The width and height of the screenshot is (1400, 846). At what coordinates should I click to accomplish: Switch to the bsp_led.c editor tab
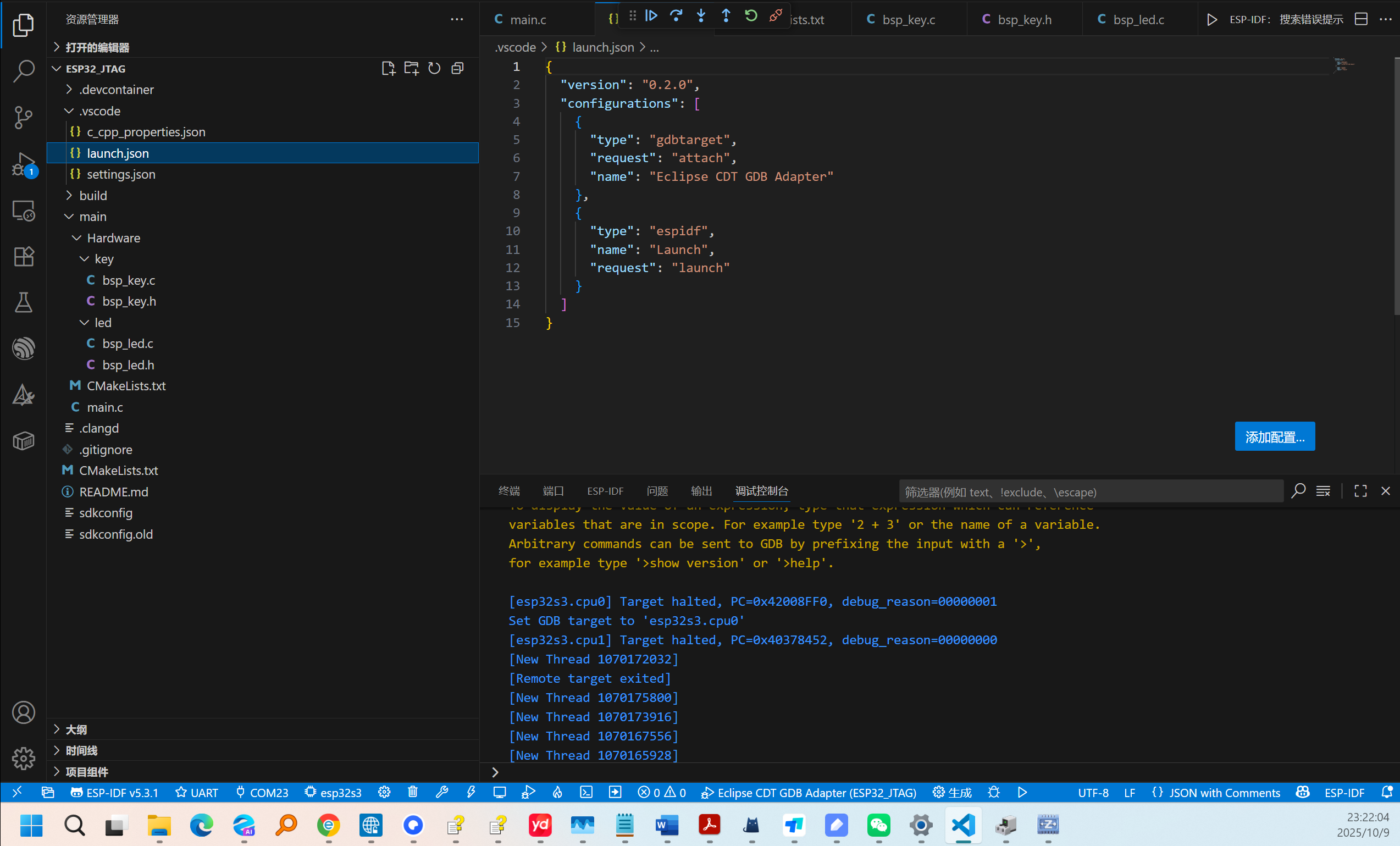pos(1139,19)
